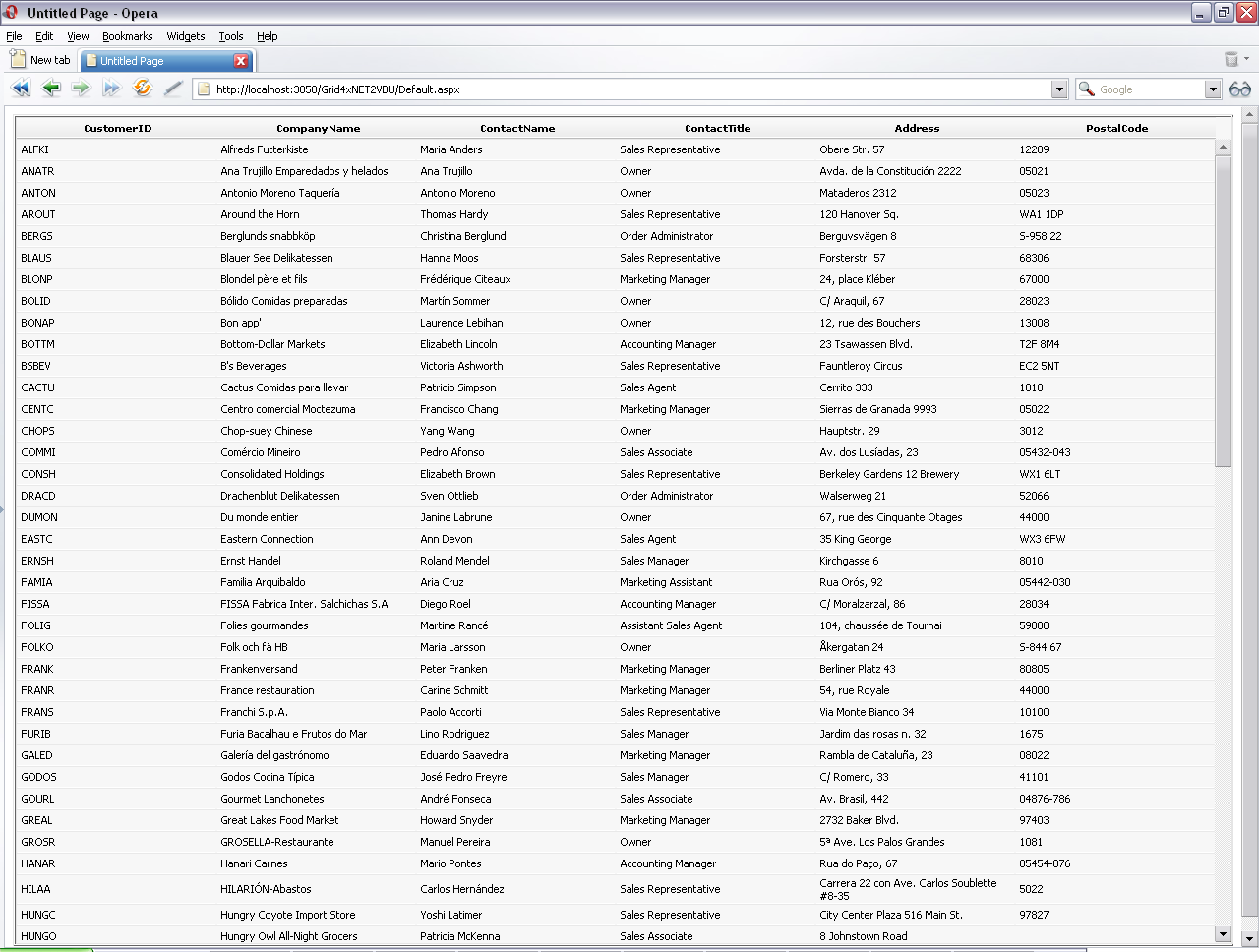Click the grid scrollbar up arrow

pyautogui.click(x=1224, y=148)
